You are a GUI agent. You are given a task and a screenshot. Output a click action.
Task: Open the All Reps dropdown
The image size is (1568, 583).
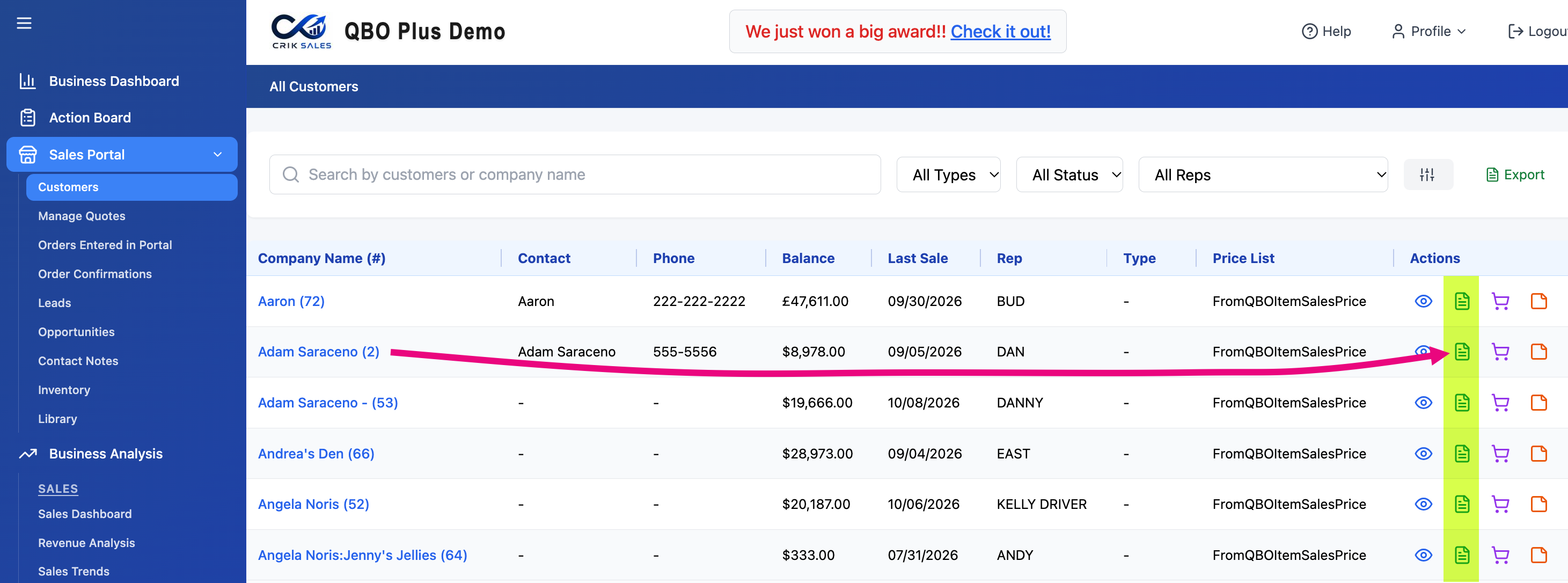pyautogui.click(x=1263, y=175)
